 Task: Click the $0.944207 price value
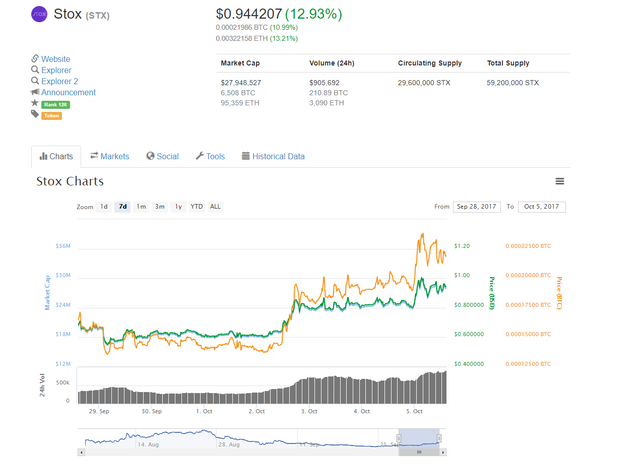[249, 14]
